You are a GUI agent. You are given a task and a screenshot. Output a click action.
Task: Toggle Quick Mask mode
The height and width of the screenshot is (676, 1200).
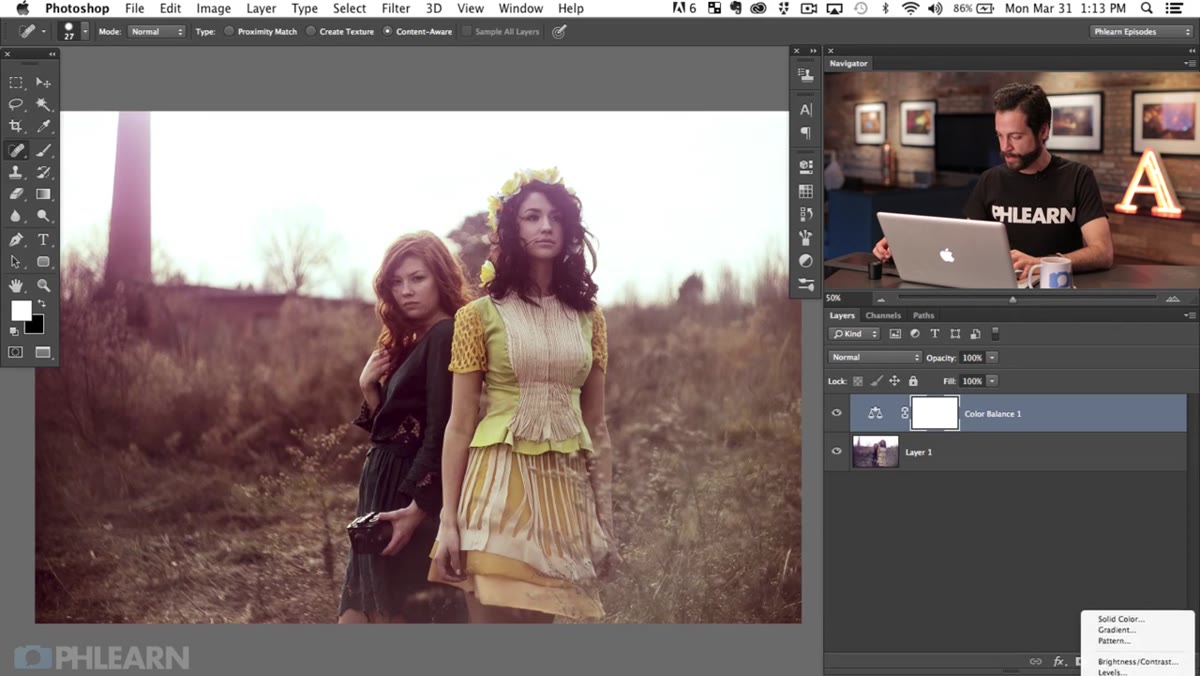tap(16, 352)
